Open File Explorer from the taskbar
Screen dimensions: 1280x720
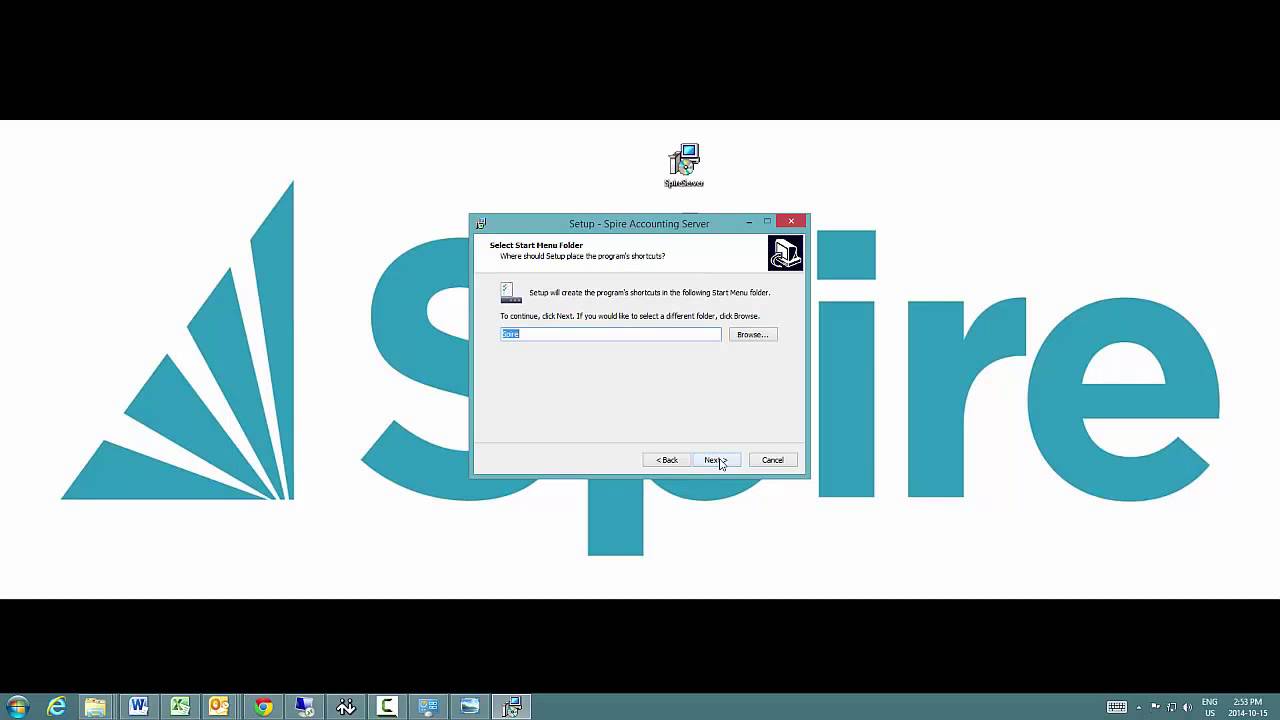[95, 706]
